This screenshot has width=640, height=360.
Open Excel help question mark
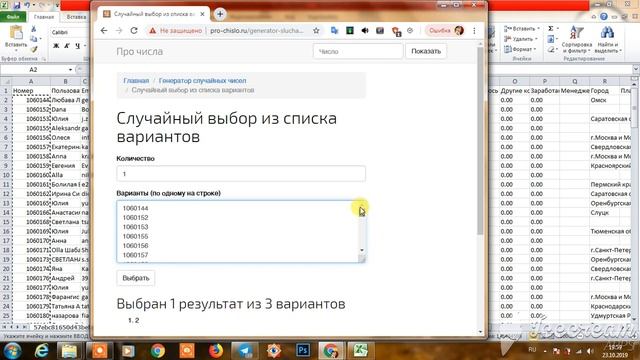[604, 17]
